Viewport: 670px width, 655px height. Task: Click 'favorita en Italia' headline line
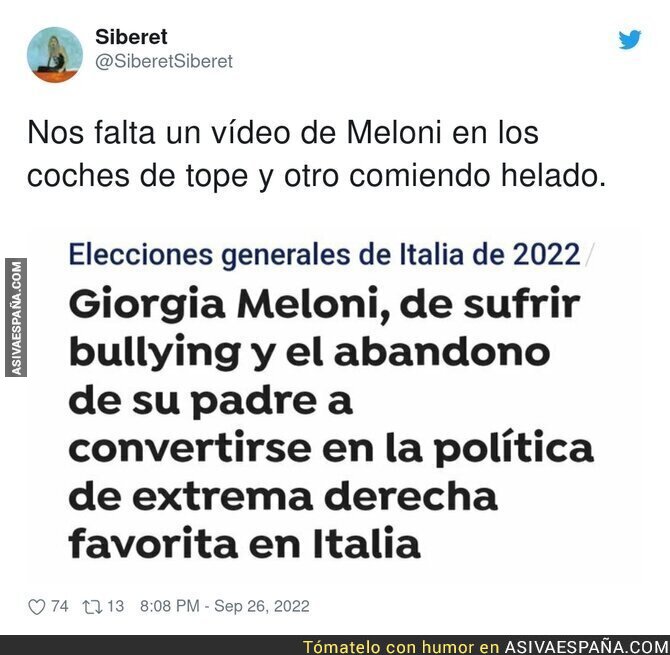244,543
